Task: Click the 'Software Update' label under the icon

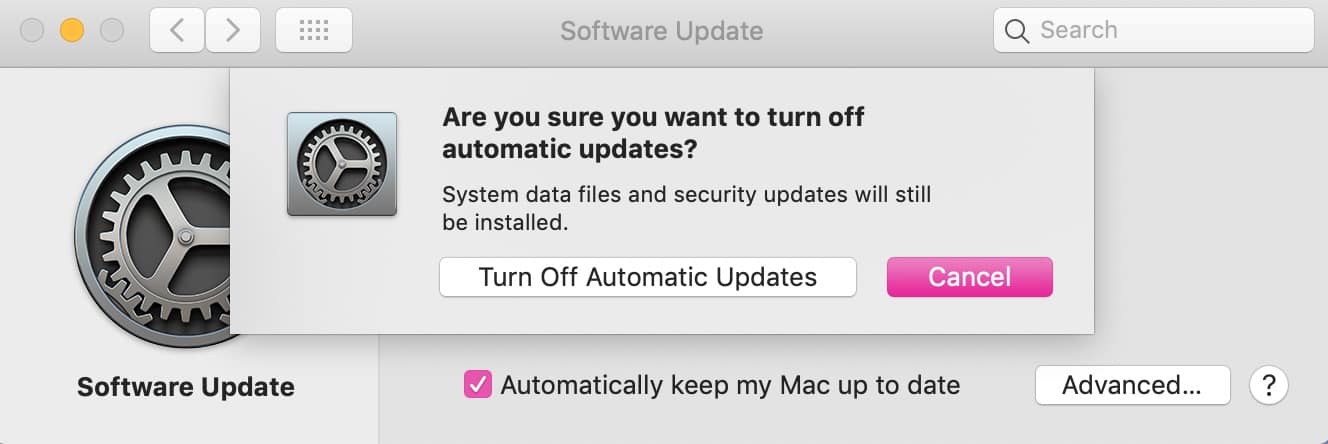Action: 186,387
